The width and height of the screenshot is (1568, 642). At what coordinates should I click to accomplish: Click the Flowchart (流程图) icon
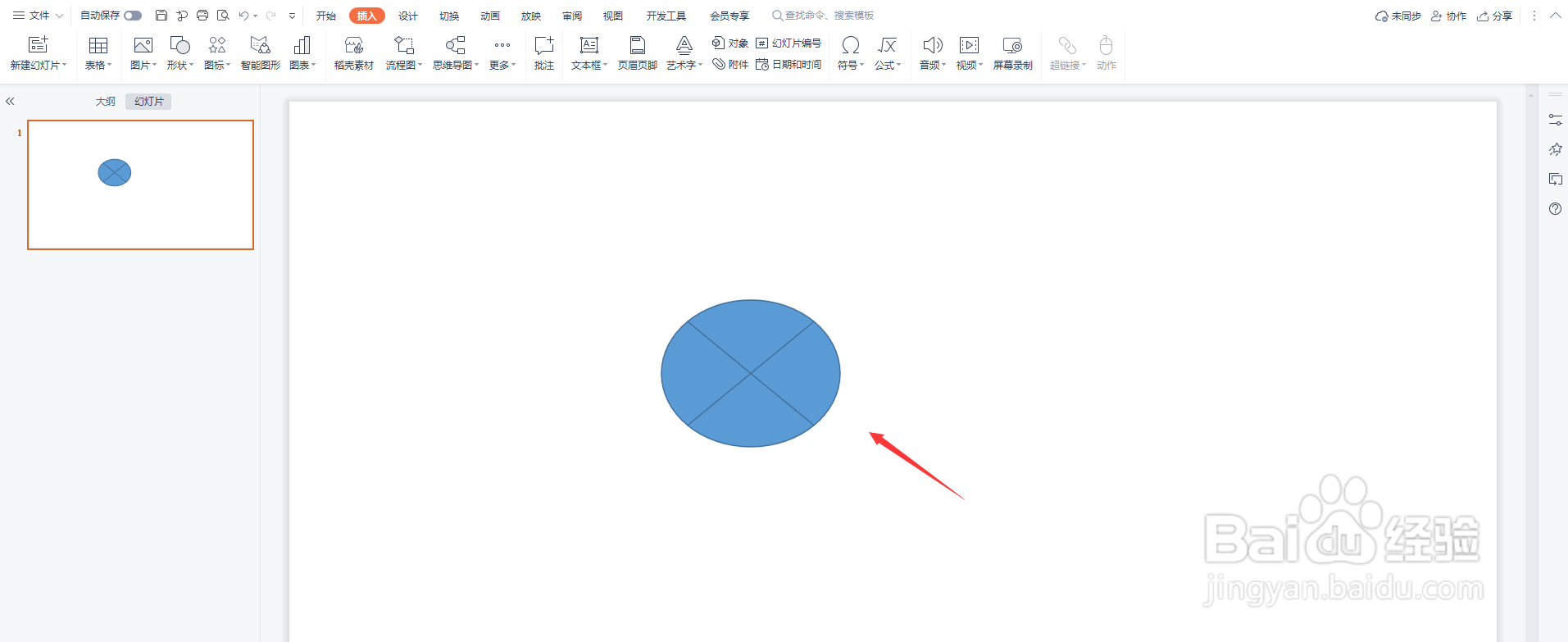(x=404, y=45)
